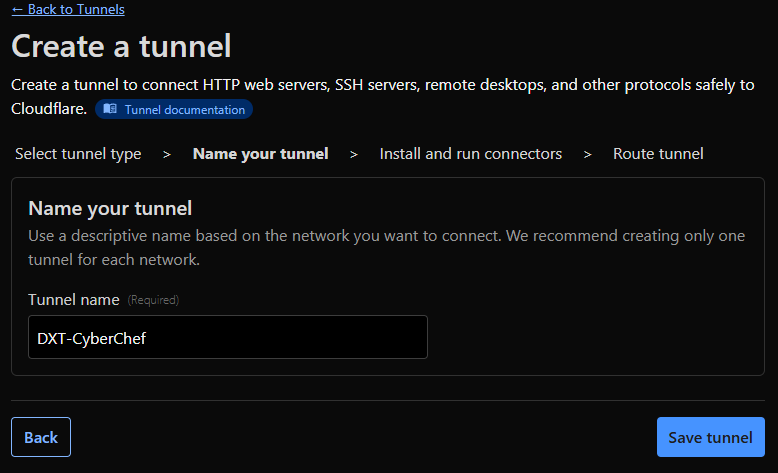Viewport: 778px width, 473px height.
Task: Jump to Install and run connectors step
Action: [x=470, y=153]
